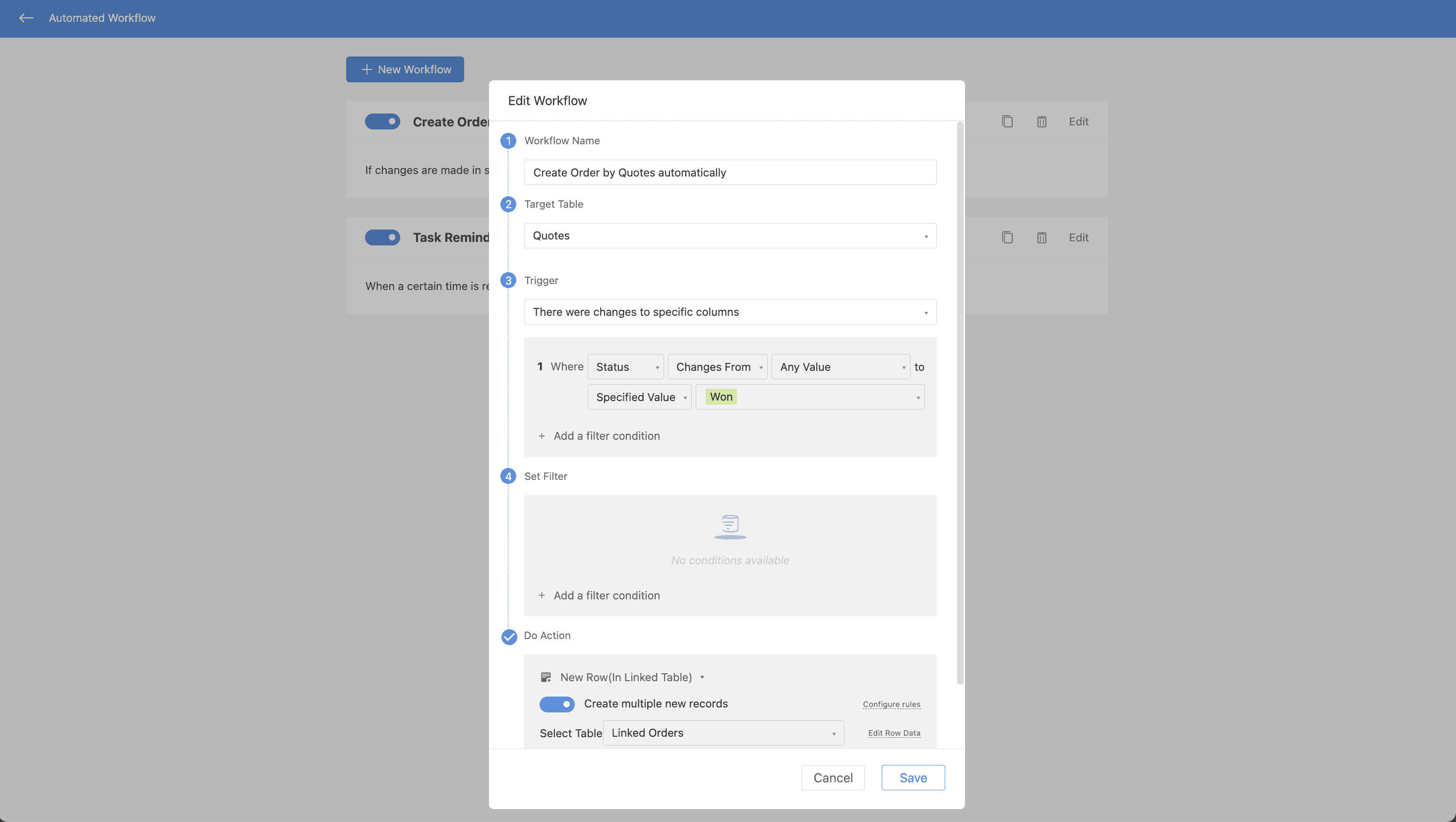Click the back arrow in header
1456x822 pixels.
26,18
